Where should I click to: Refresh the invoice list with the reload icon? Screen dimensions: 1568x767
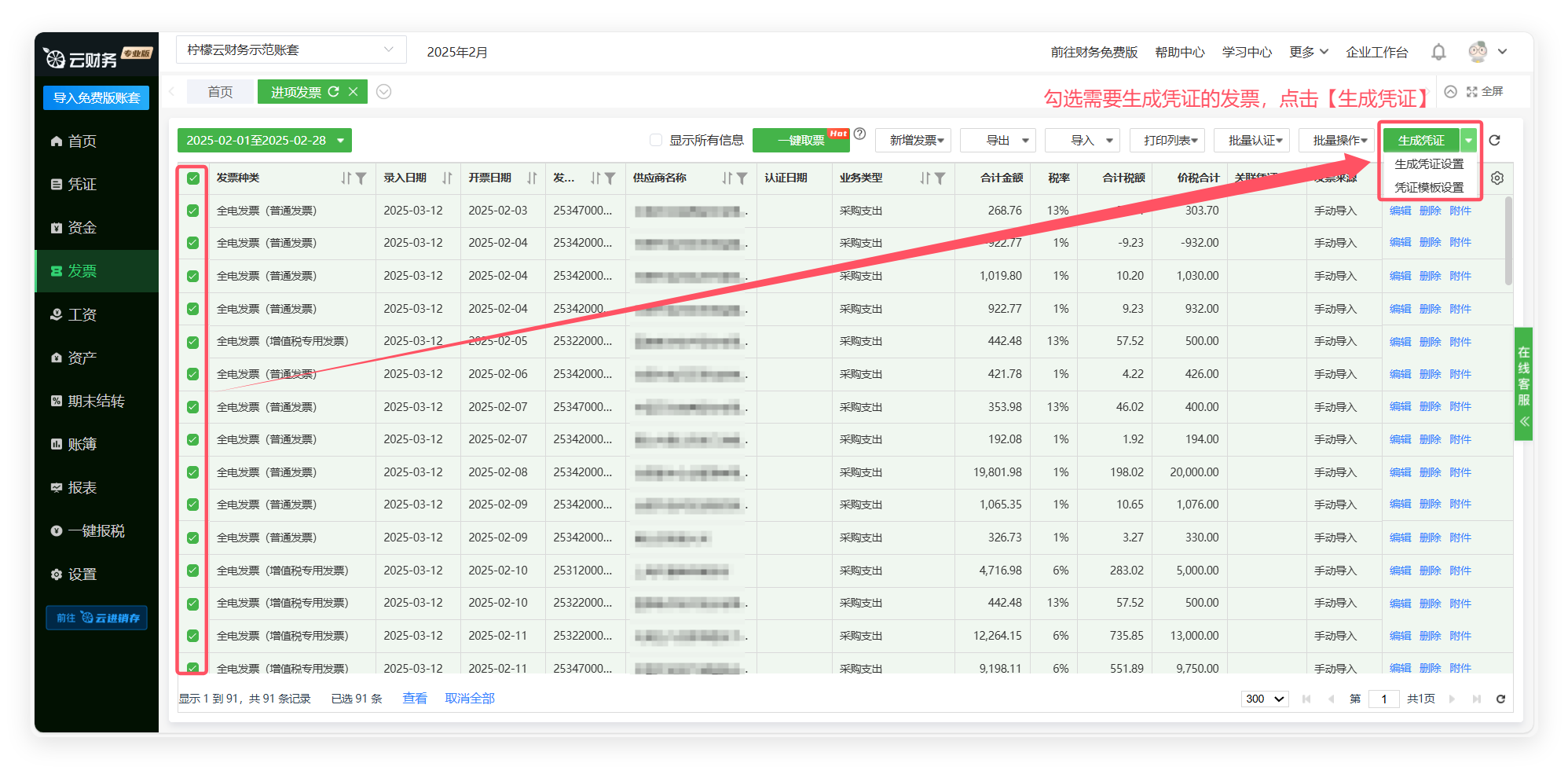(1494, 141)
